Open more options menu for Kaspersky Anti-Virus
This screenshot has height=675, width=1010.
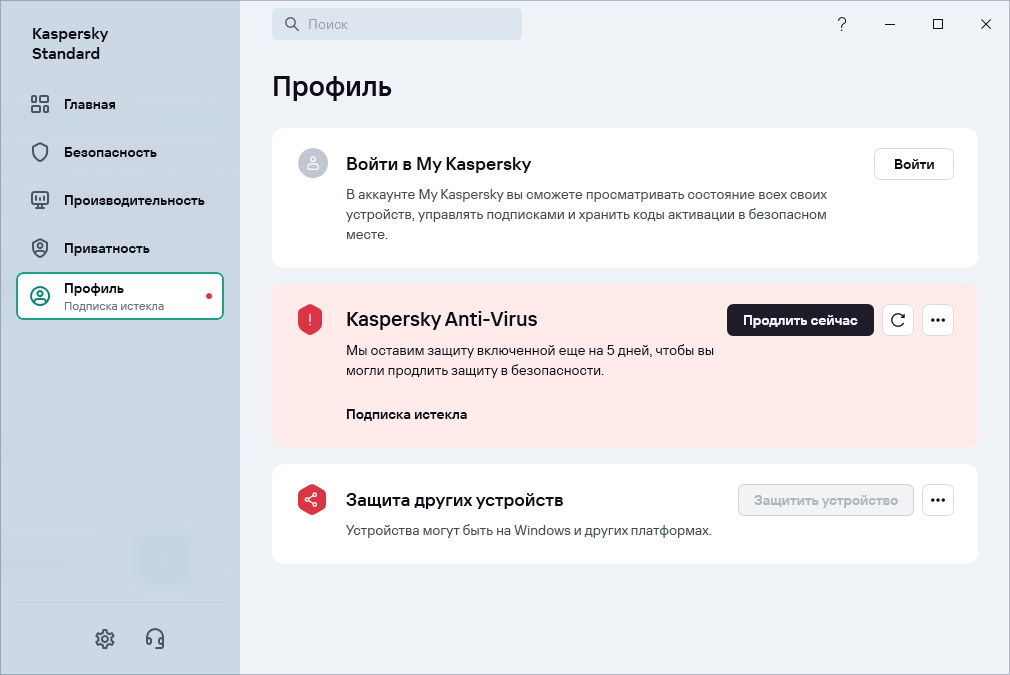click(x=938, y=320)
